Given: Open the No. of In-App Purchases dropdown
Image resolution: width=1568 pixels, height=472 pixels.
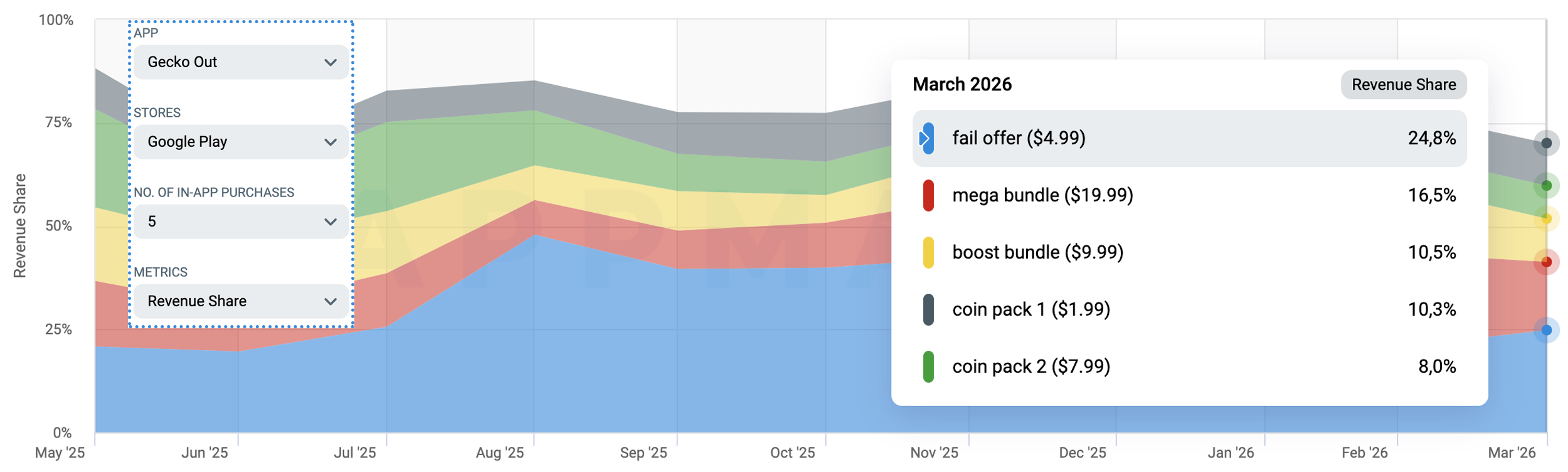Looking at the screenshot, I should (241, 222).
